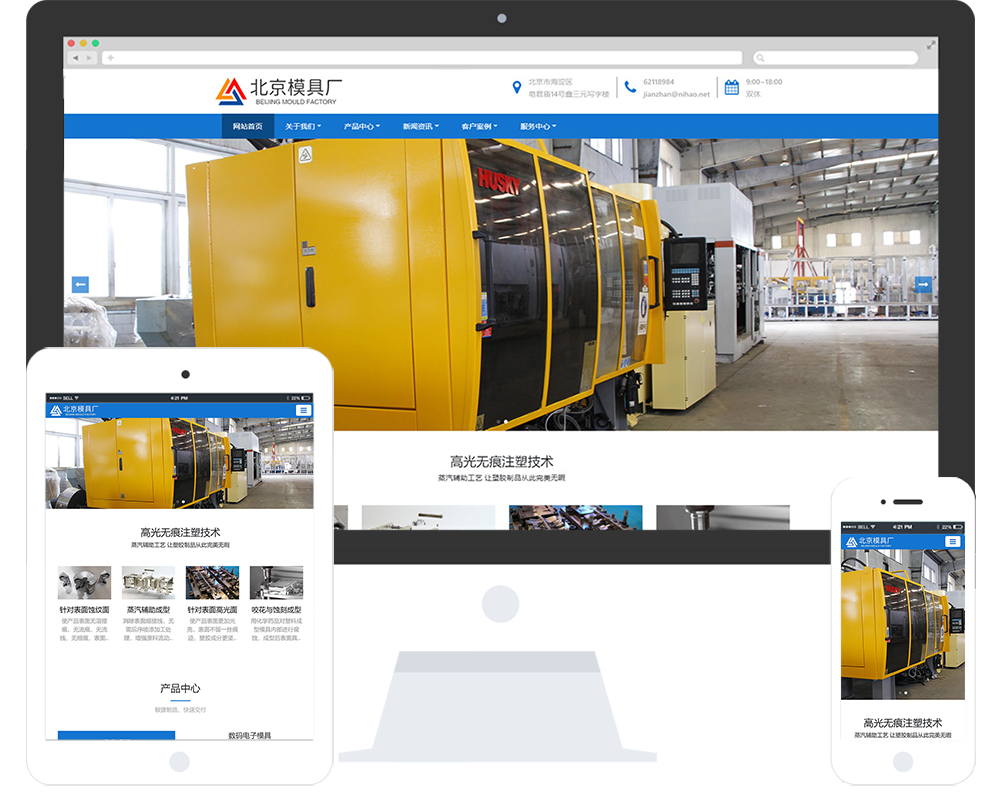Click the browser back arrow on desktop
The height and width of the screenshot is (800, 1000).
76,58
